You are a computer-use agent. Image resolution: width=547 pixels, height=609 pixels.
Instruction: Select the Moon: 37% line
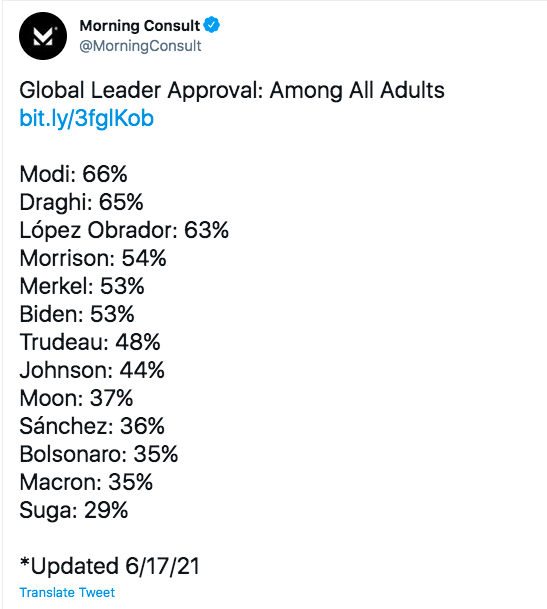pyautogui.click(x=77, y=398)
